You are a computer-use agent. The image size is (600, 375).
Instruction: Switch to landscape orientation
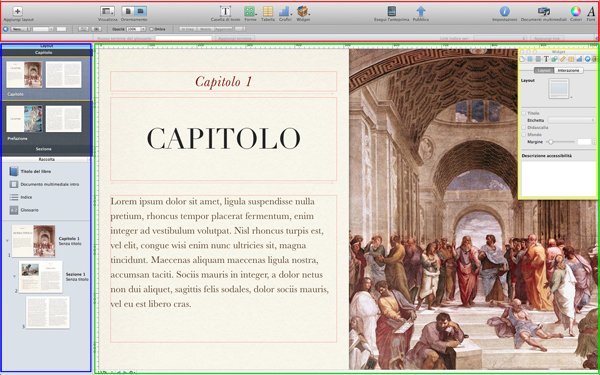coord(140,11)
